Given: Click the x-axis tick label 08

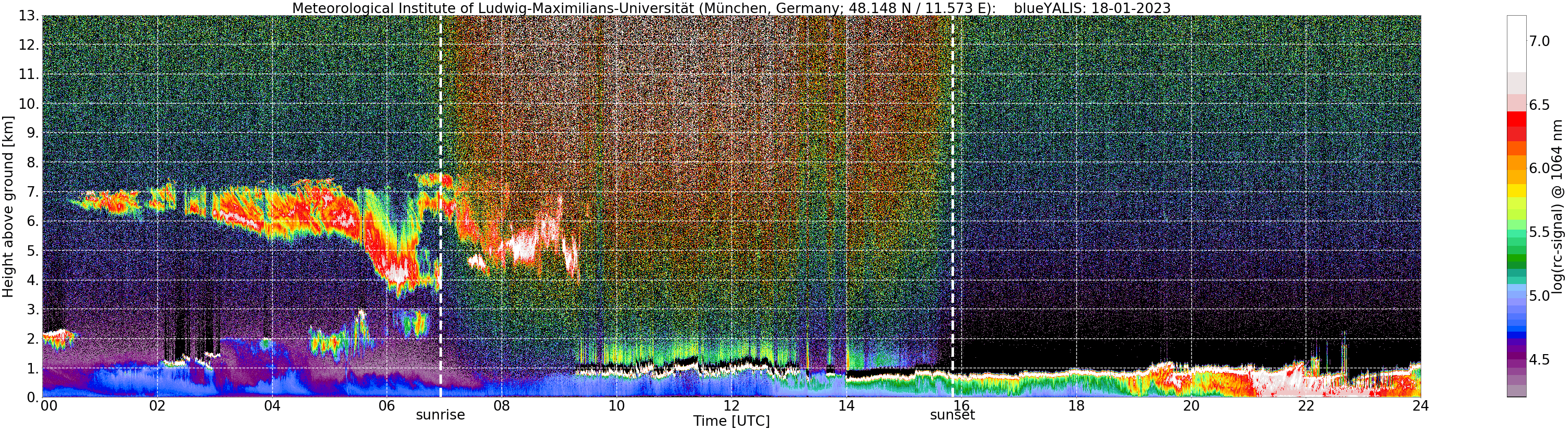Looking at the screenshot, I should (x=502, y=406).
